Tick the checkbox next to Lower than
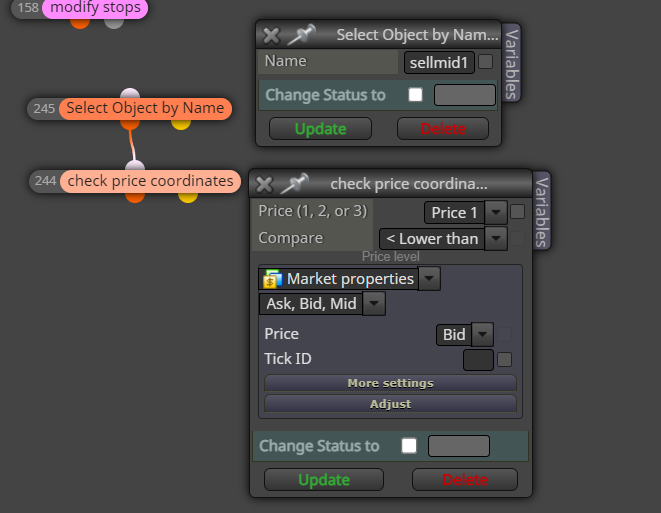Image resolution: width=661 pixels, height=513 pixels. point(518,239)
